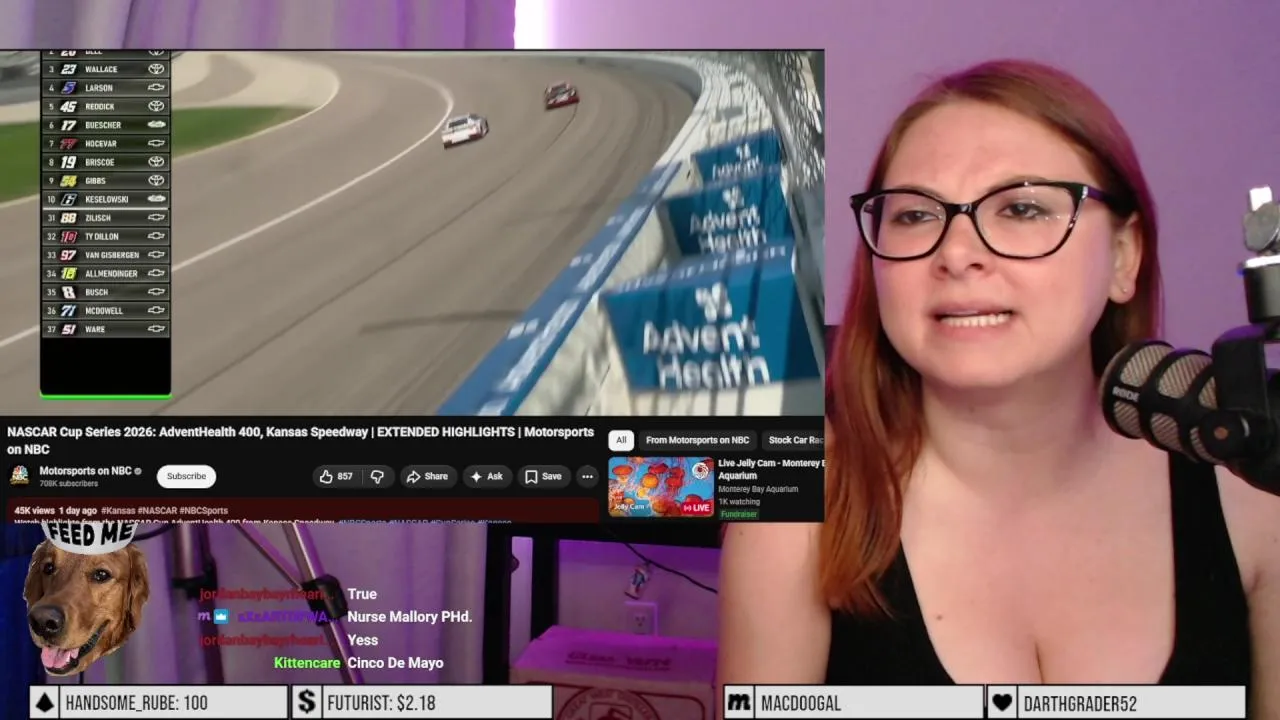
Task: Click Larson row in leaderboard
Action: [105, 88]
